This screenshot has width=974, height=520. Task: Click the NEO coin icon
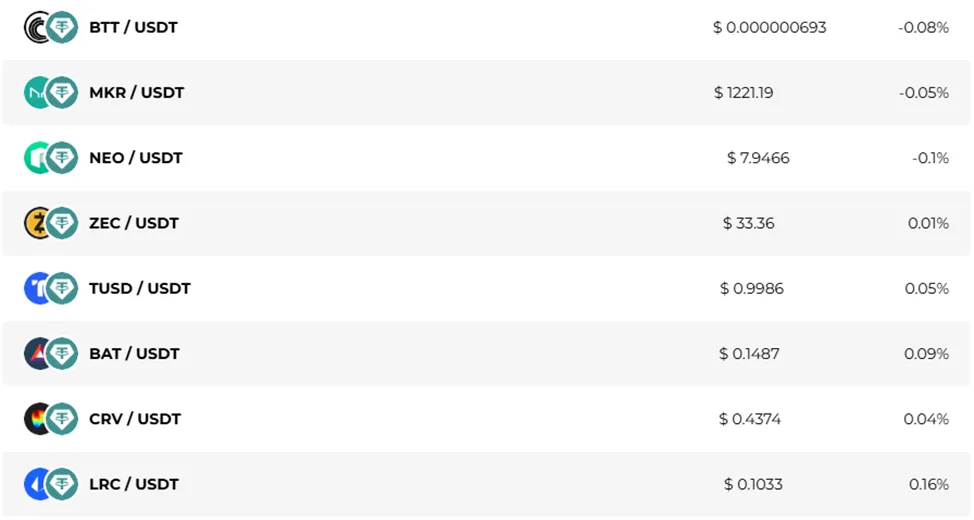[36, 158]
